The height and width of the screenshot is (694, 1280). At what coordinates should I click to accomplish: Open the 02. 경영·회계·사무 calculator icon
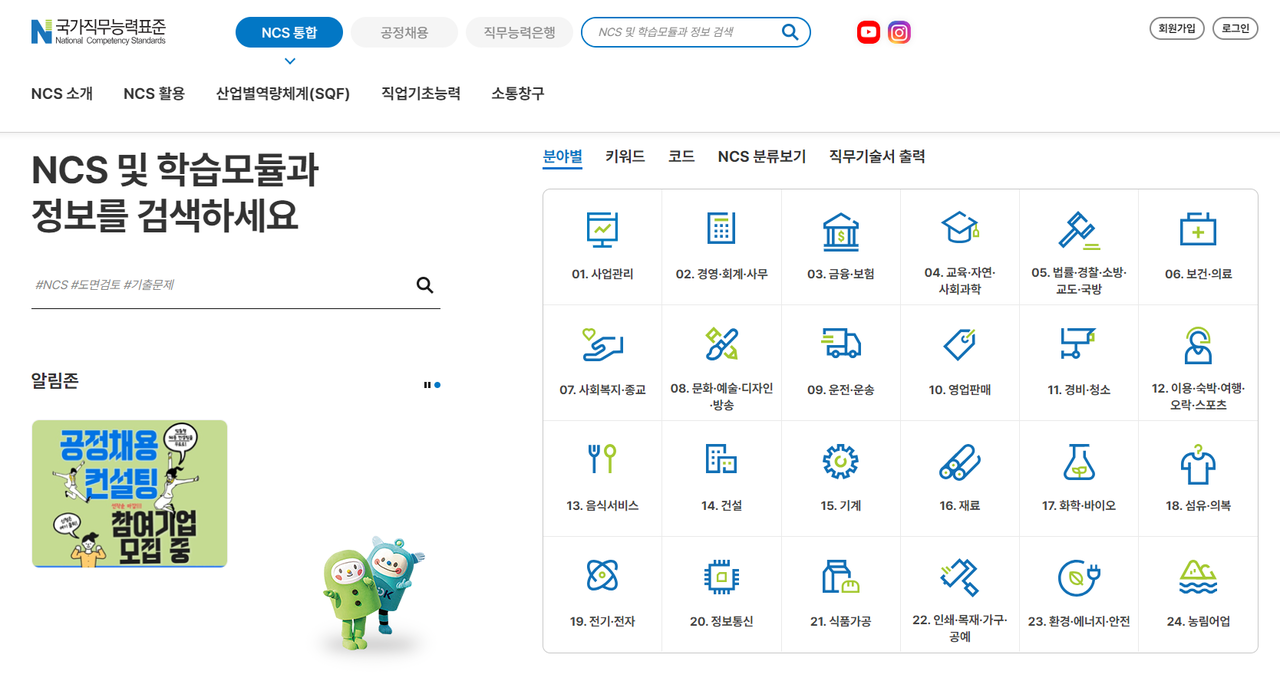point(721,229)
